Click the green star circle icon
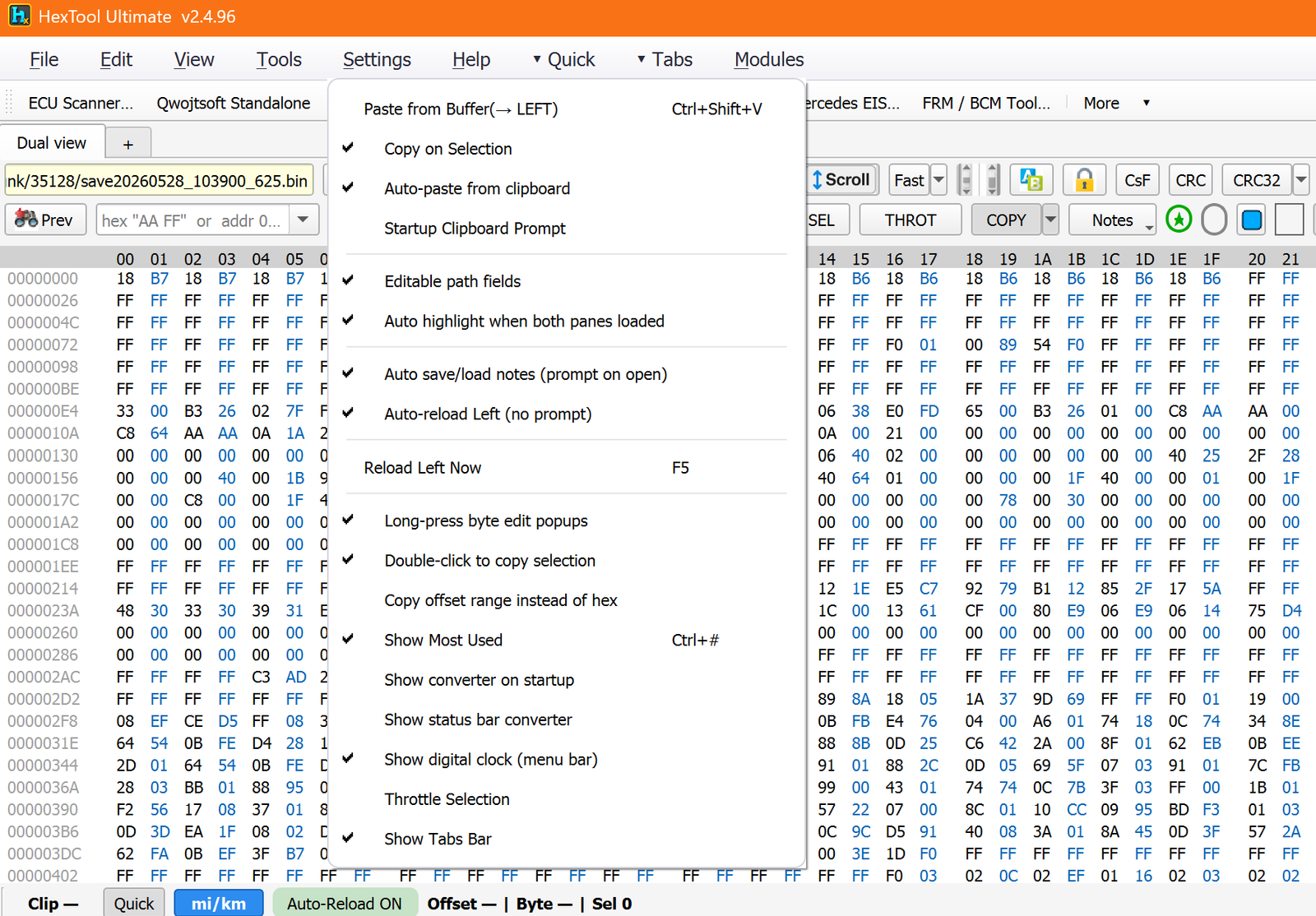1316x916 pixels. [x=1179, y=220]
